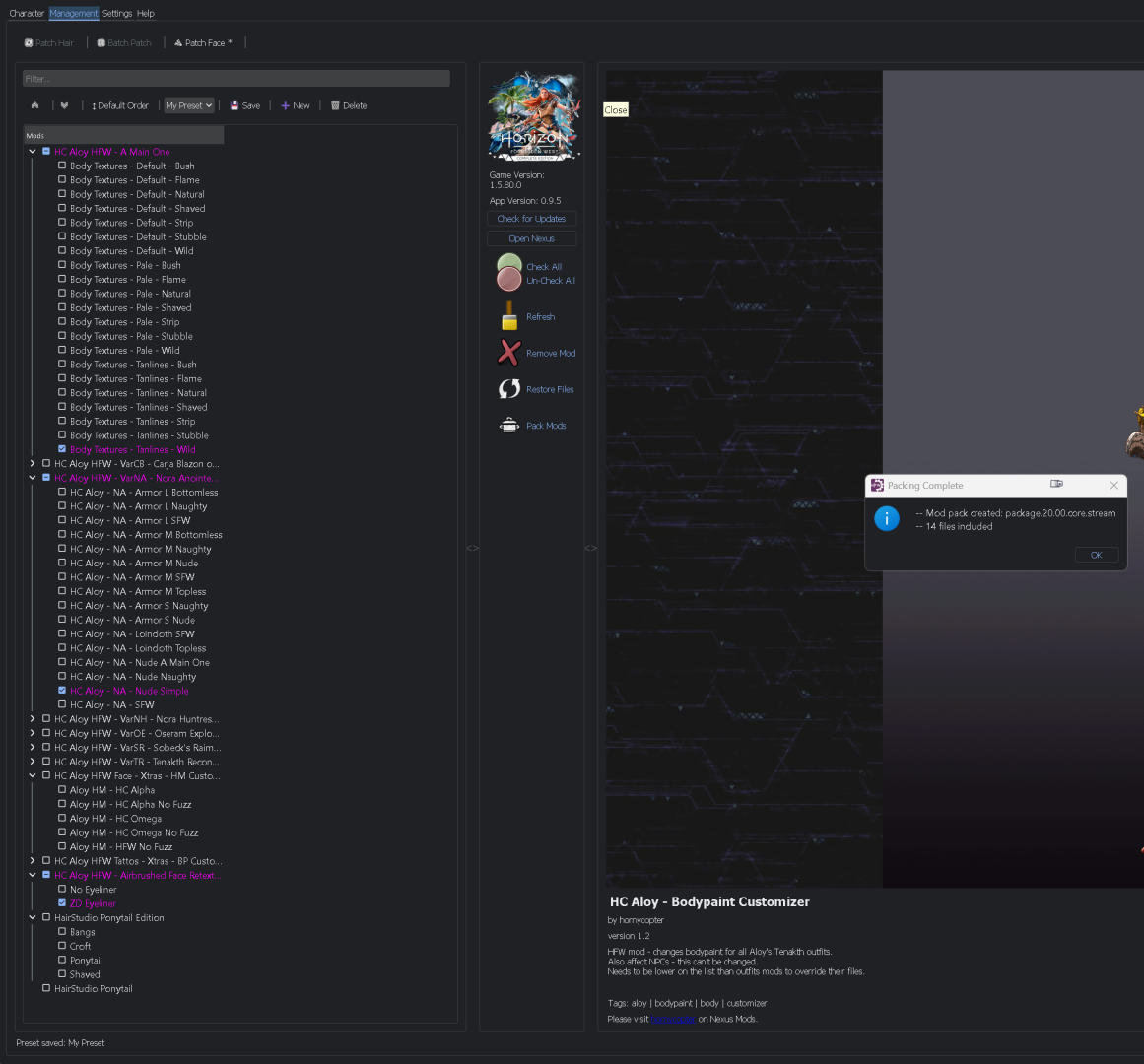Image resolution: width=1144 pixels, height=1064 pixels.
Task: Click the Horizon game cover thumbnail
Action: click(534, 116)
